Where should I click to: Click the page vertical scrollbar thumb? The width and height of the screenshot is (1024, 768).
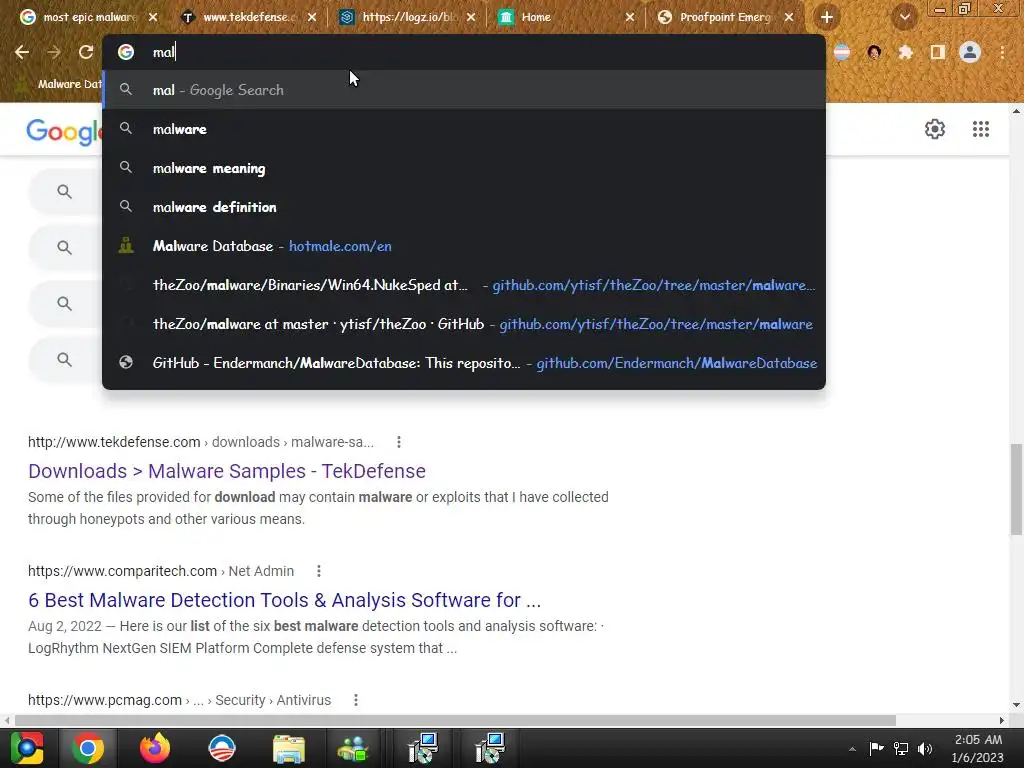click(x=1016, y=488)
